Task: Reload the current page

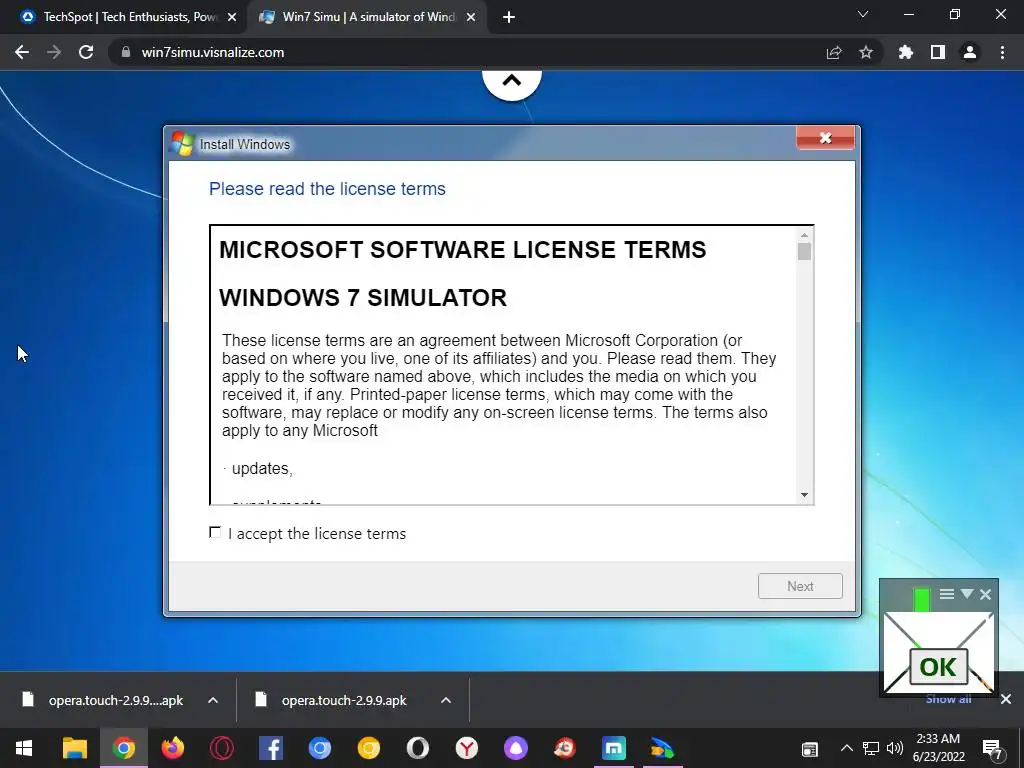Action: click(x=86, y=52)
